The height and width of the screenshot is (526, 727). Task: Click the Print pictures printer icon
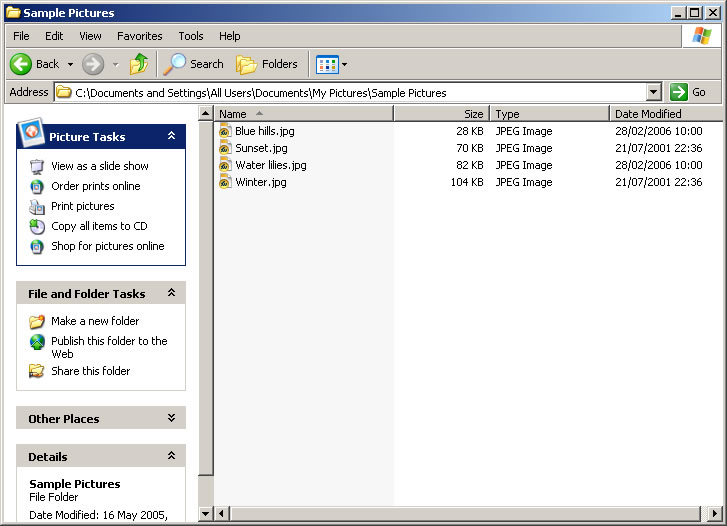(x=37, y=206)
